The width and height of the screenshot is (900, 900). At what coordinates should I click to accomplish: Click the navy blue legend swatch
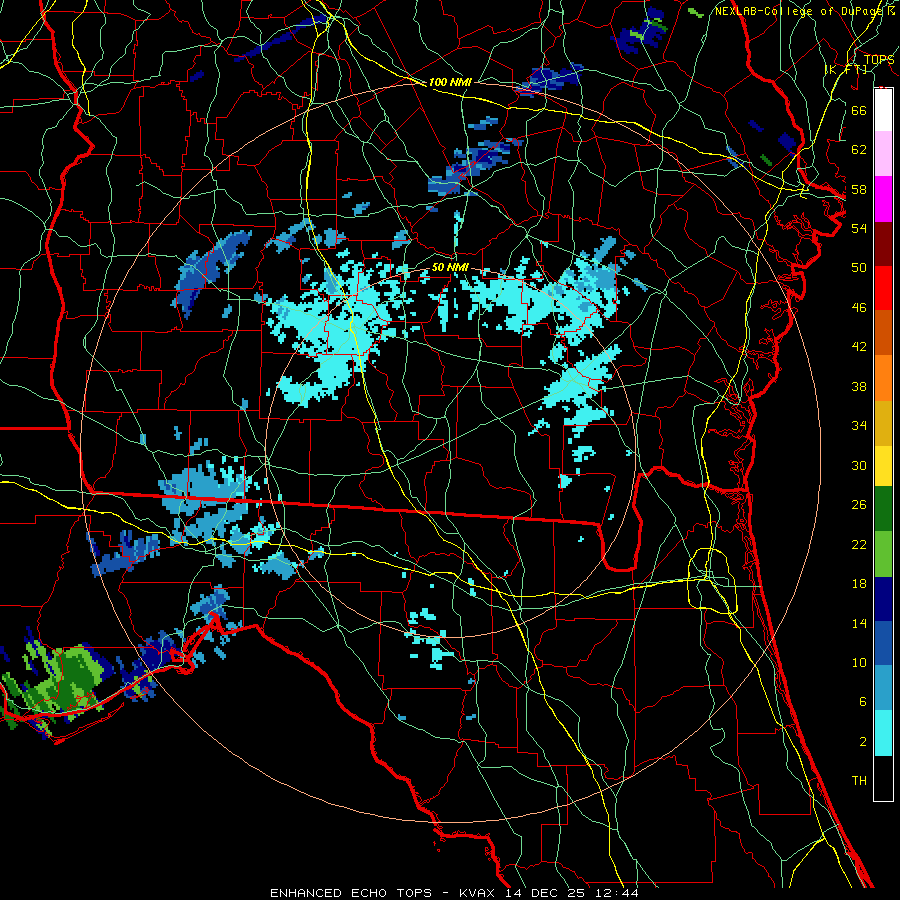coord(883,599)
